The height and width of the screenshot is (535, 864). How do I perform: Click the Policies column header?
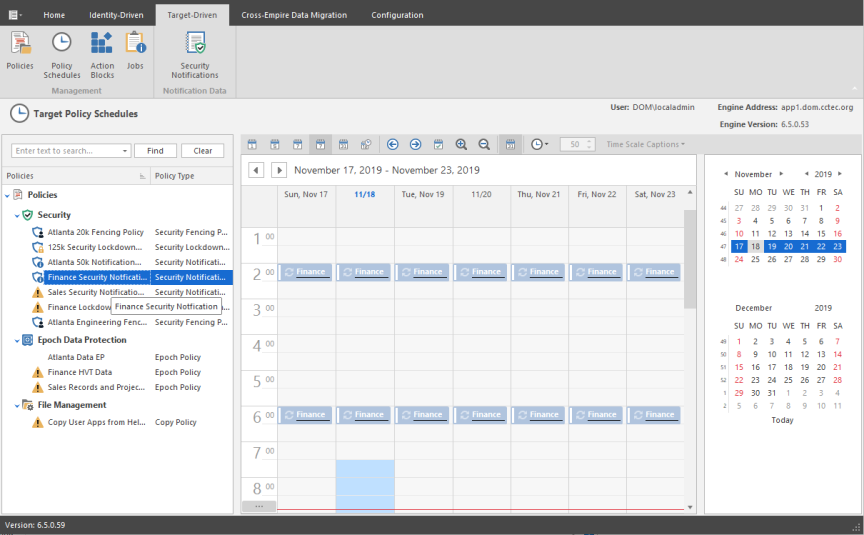click(x=76, y=176)
